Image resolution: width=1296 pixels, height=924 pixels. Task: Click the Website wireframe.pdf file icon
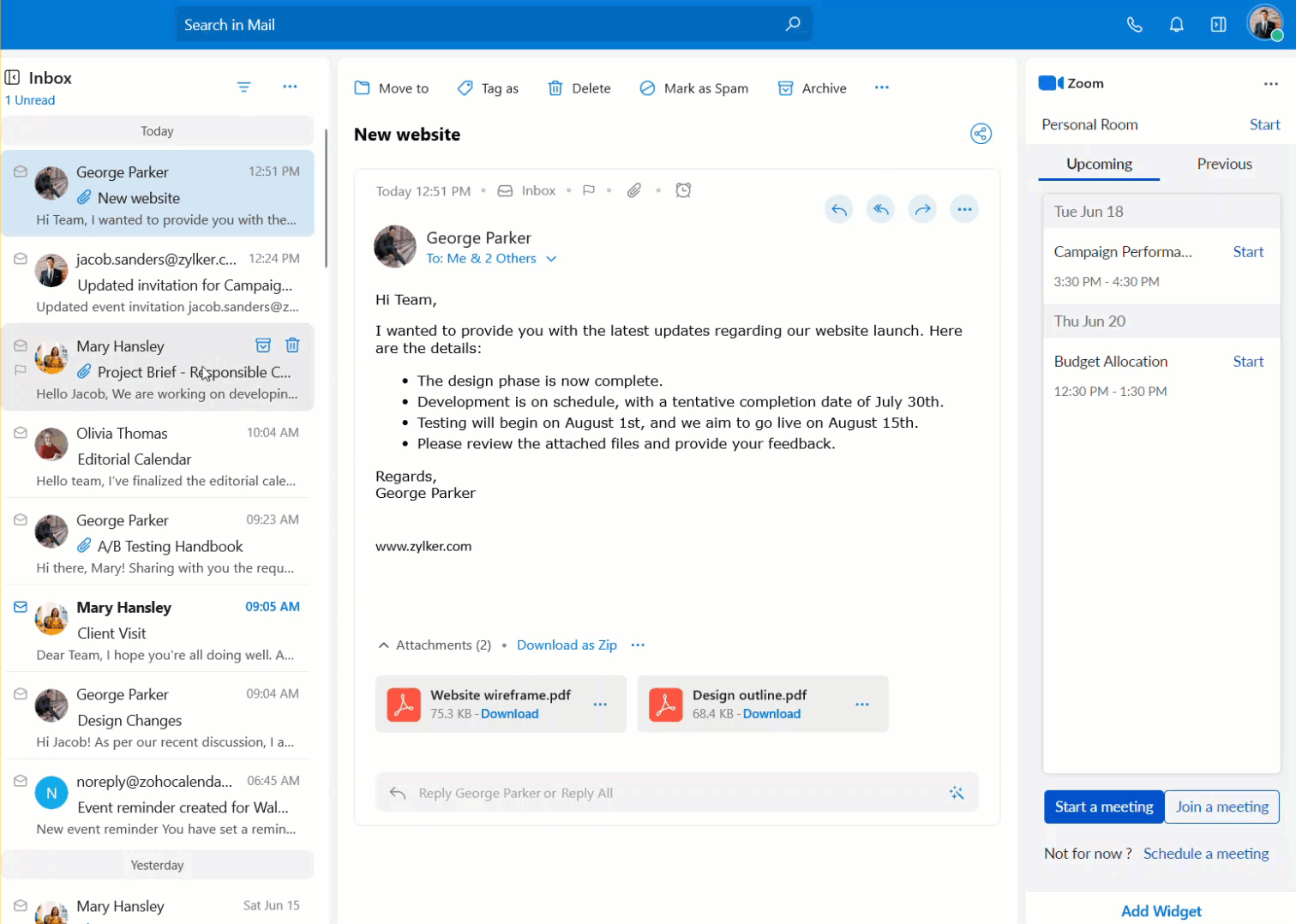click(404, 705)
